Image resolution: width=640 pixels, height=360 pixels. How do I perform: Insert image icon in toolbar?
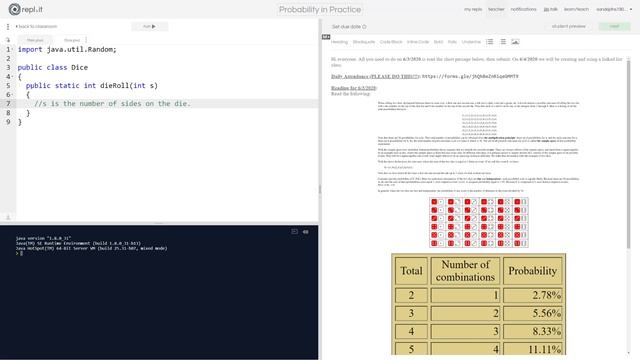pos(516,42)
